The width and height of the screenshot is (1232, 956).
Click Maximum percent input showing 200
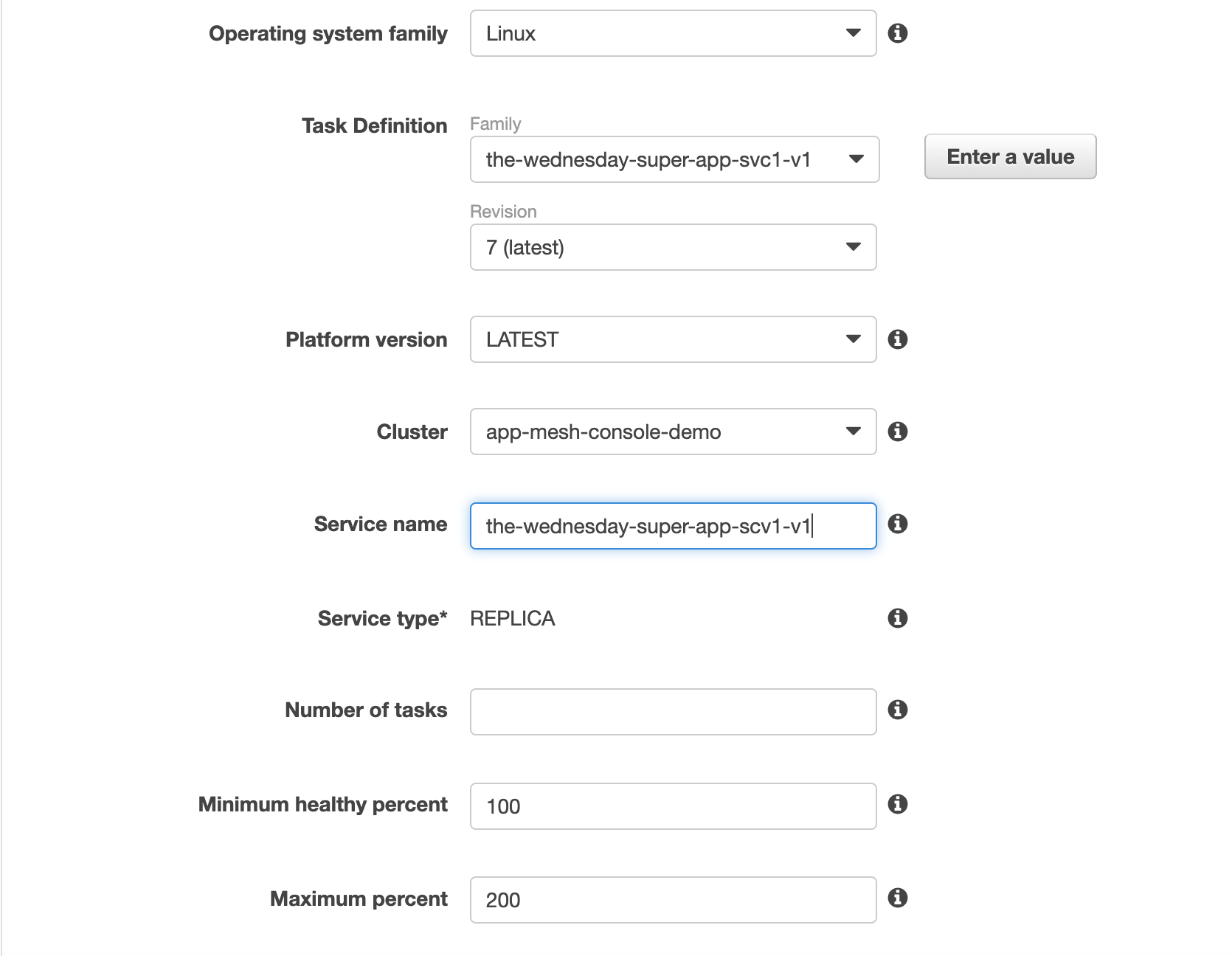[673, 900]
